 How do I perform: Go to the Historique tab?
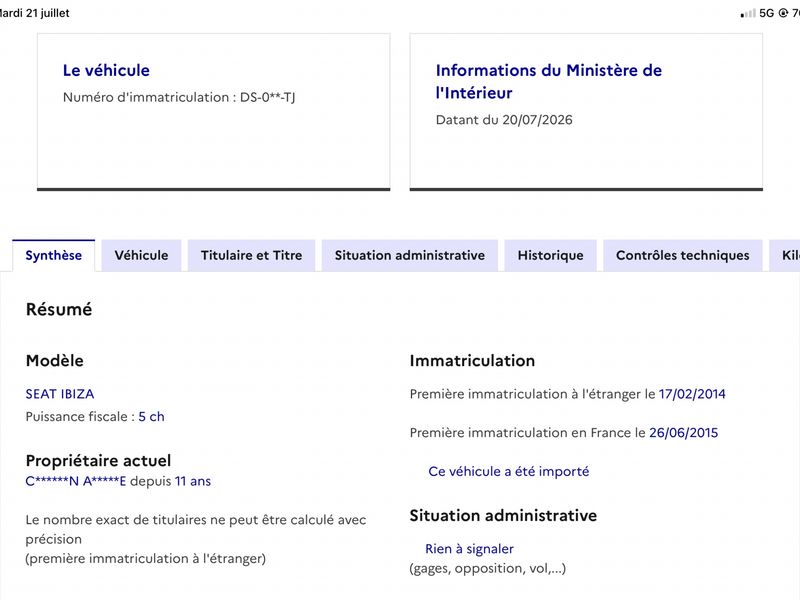[551, 255]
